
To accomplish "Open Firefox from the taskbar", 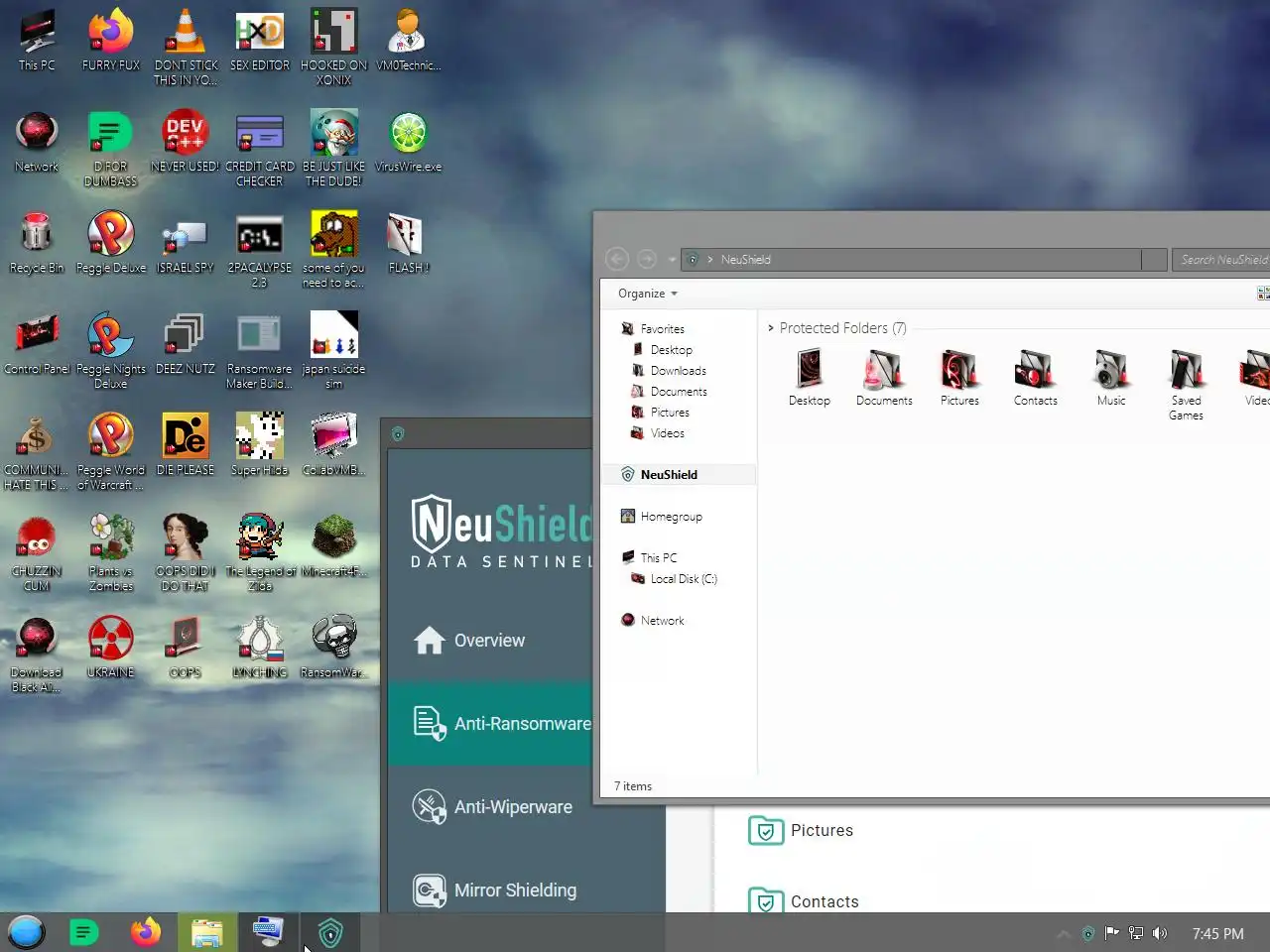I will (146, 932).
